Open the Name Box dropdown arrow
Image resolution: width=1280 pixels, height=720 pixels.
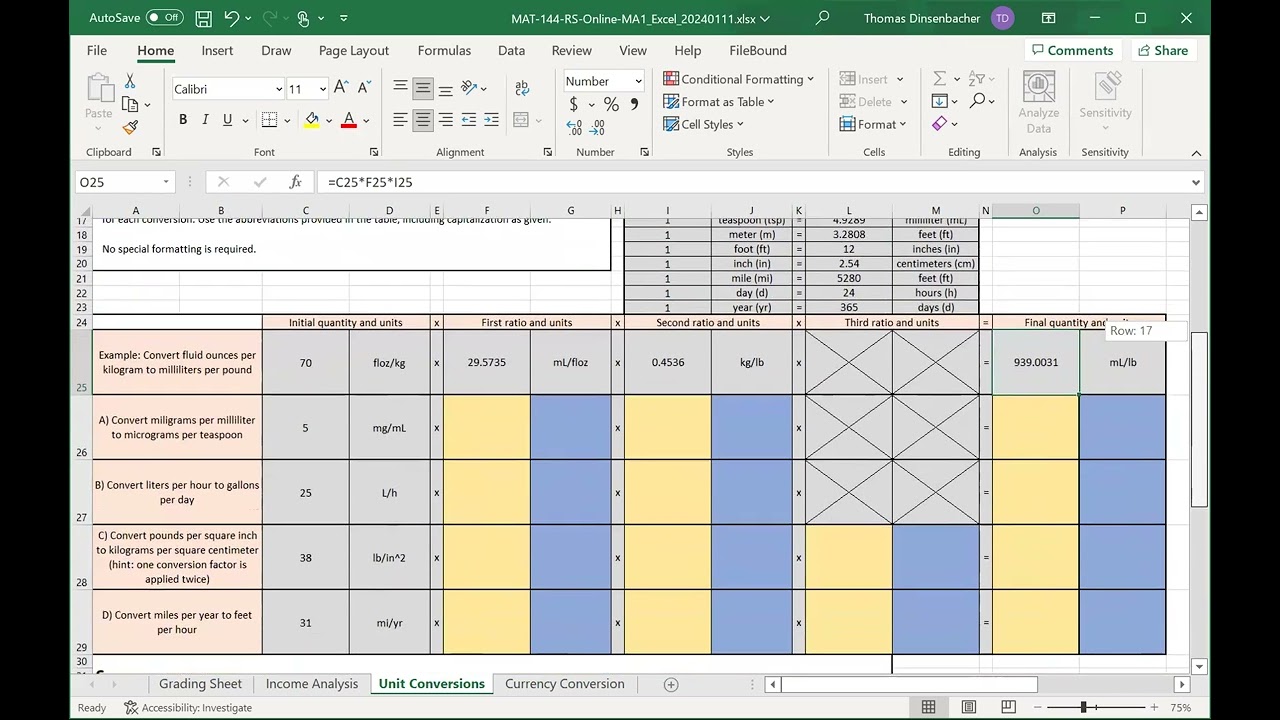coord(166,182)
